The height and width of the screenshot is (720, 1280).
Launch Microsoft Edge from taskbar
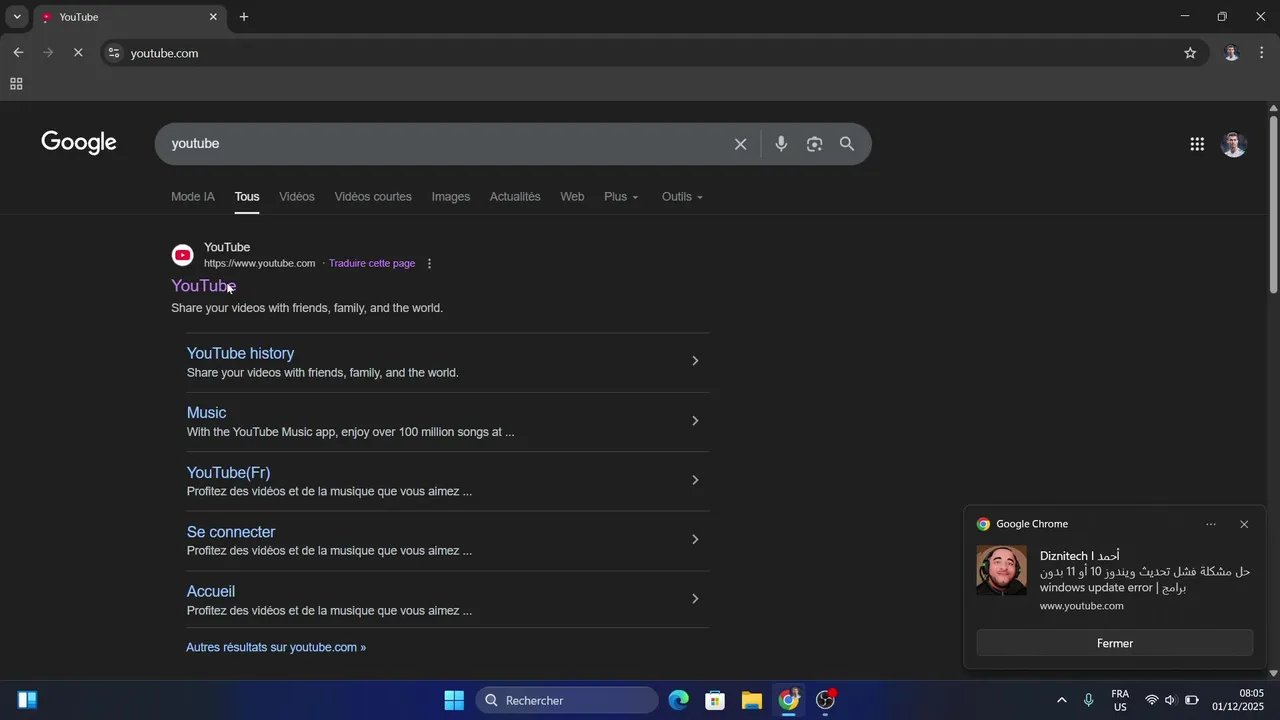(x=679, y=700)
